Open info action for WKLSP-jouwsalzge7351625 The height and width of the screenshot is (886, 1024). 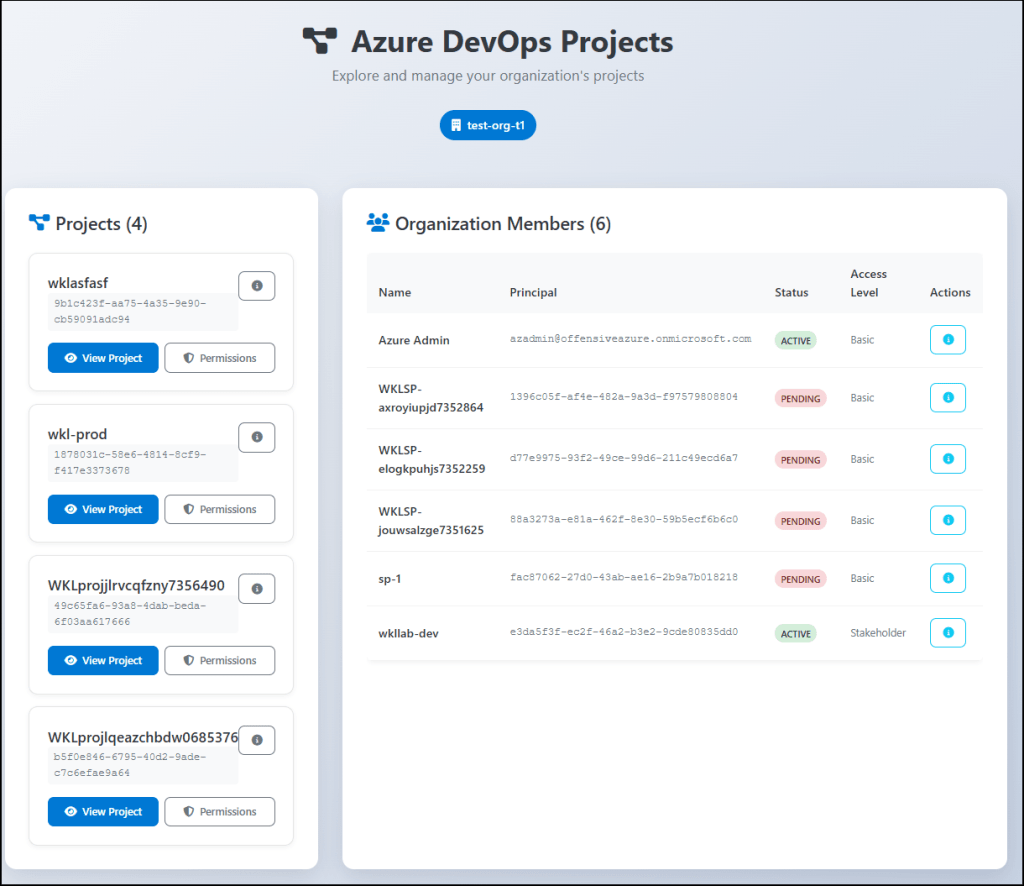tap(948, 520)
